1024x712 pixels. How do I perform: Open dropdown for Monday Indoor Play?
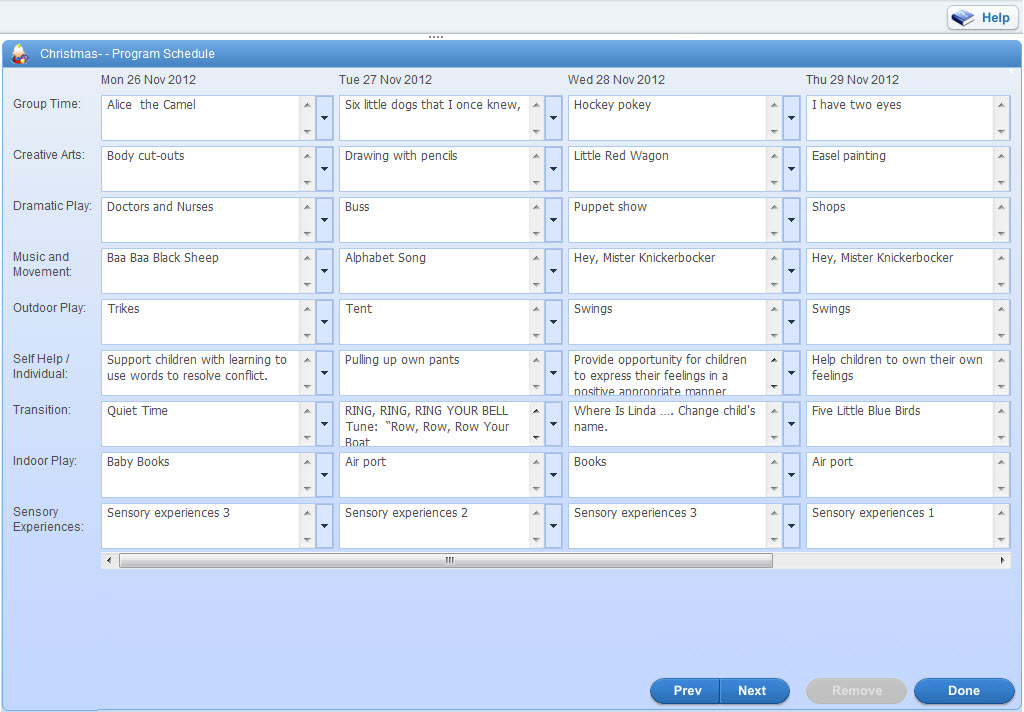pos(325,475)
